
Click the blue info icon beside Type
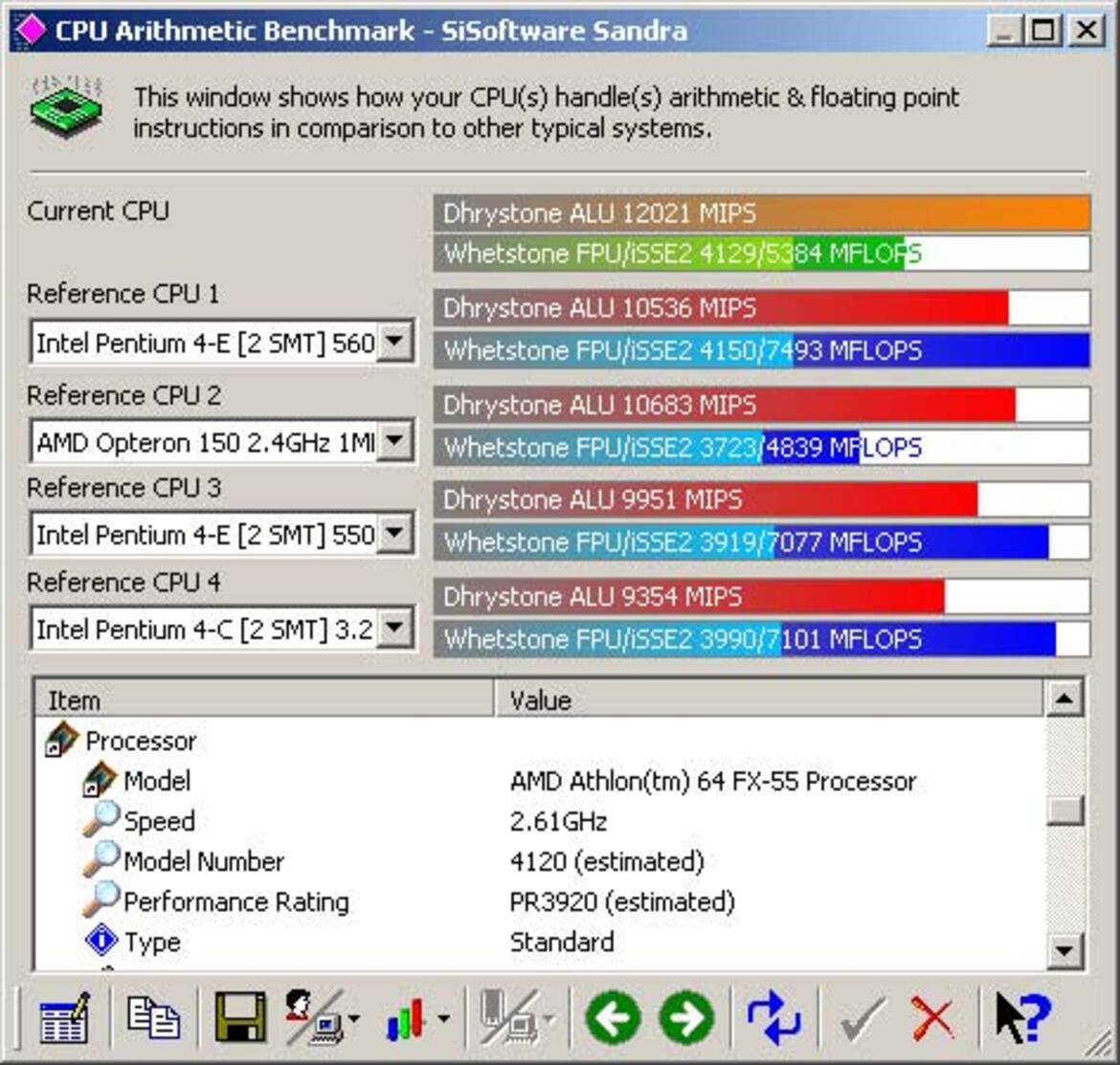[x=101, y=940]
